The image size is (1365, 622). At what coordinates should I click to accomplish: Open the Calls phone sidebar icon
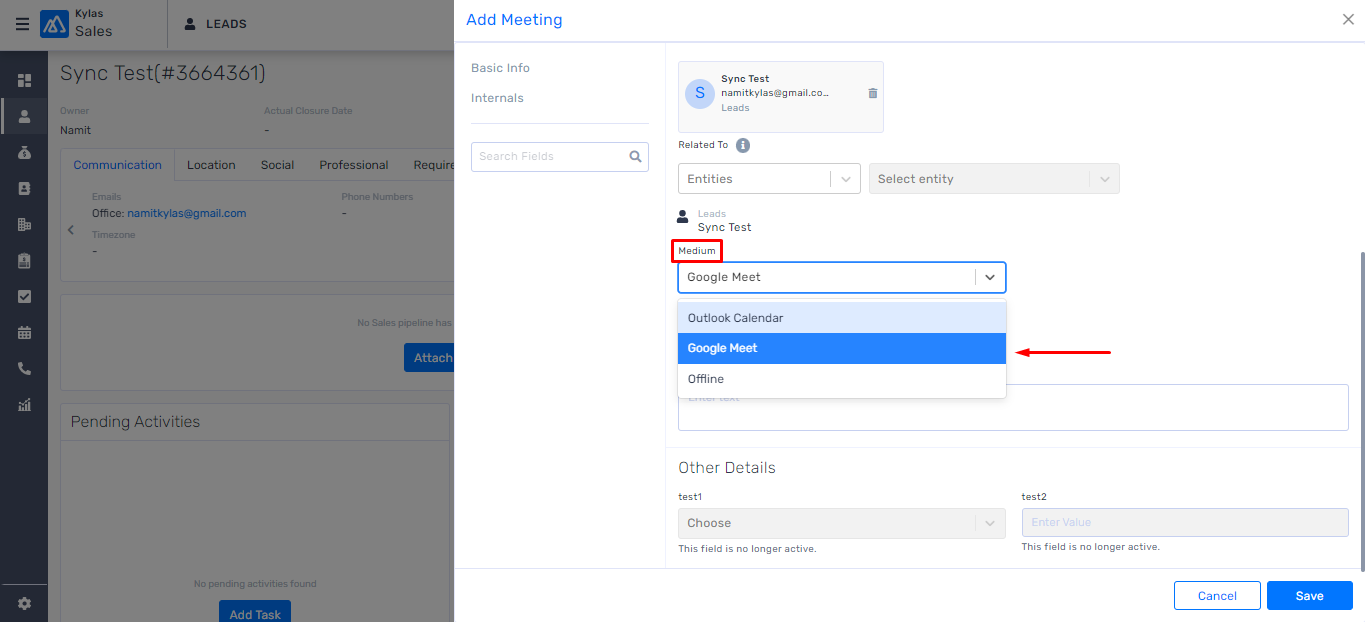point(24,368)
